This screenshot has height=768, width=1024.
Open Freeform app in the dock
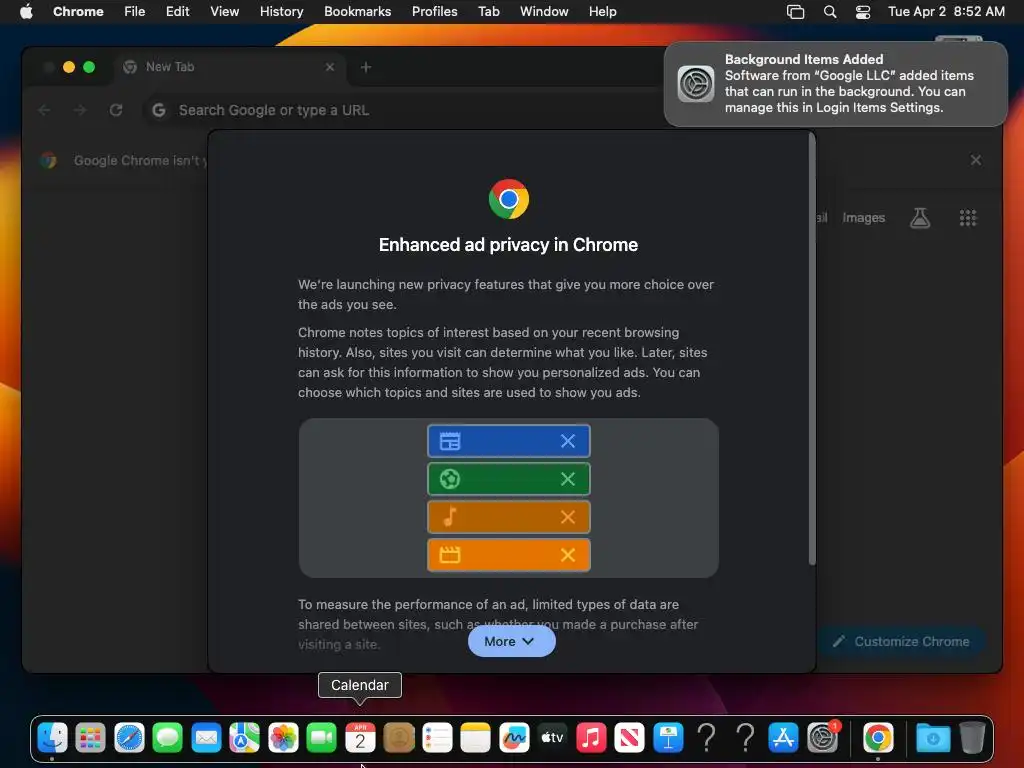click(x=514, y=738)
